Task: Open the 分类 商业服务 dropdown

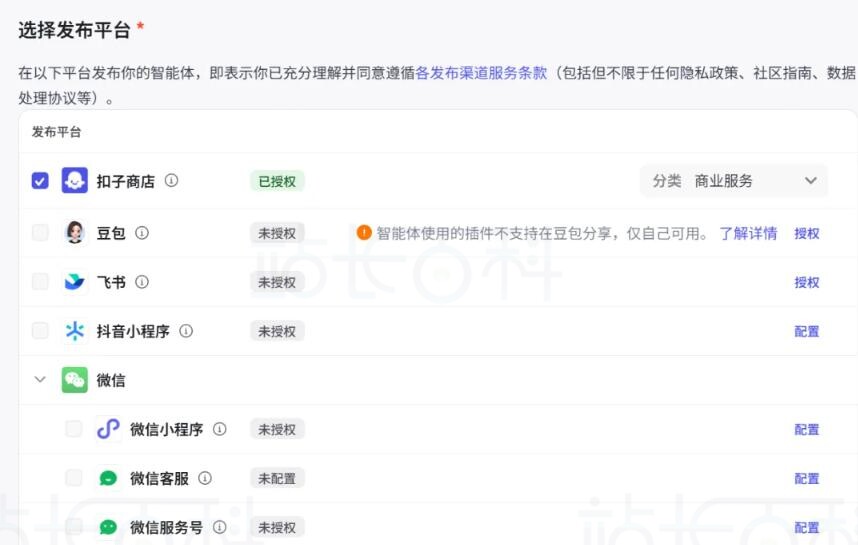Action: (734, 181)
